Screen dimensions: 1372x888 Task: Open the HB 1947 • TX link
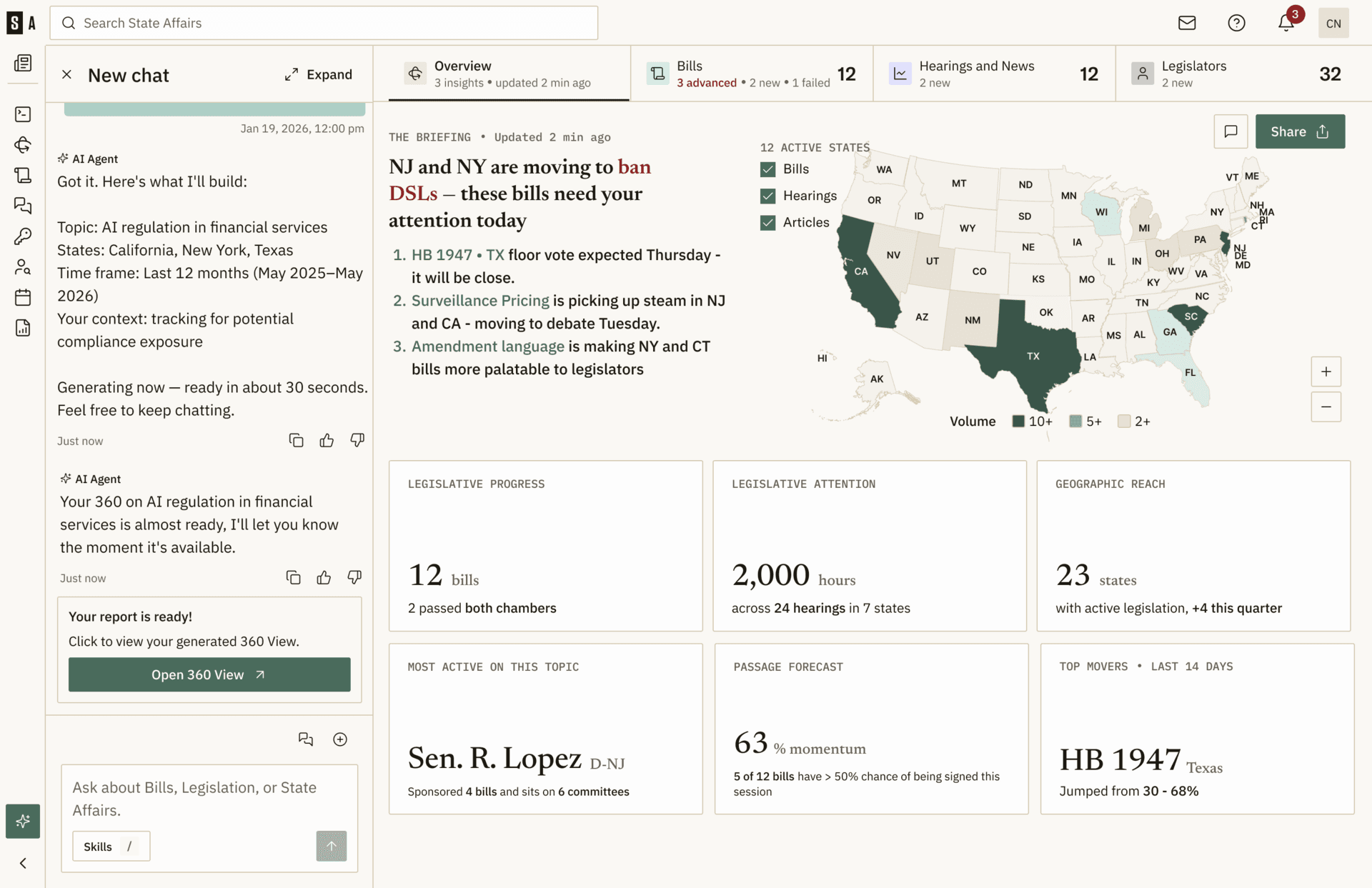458,255
